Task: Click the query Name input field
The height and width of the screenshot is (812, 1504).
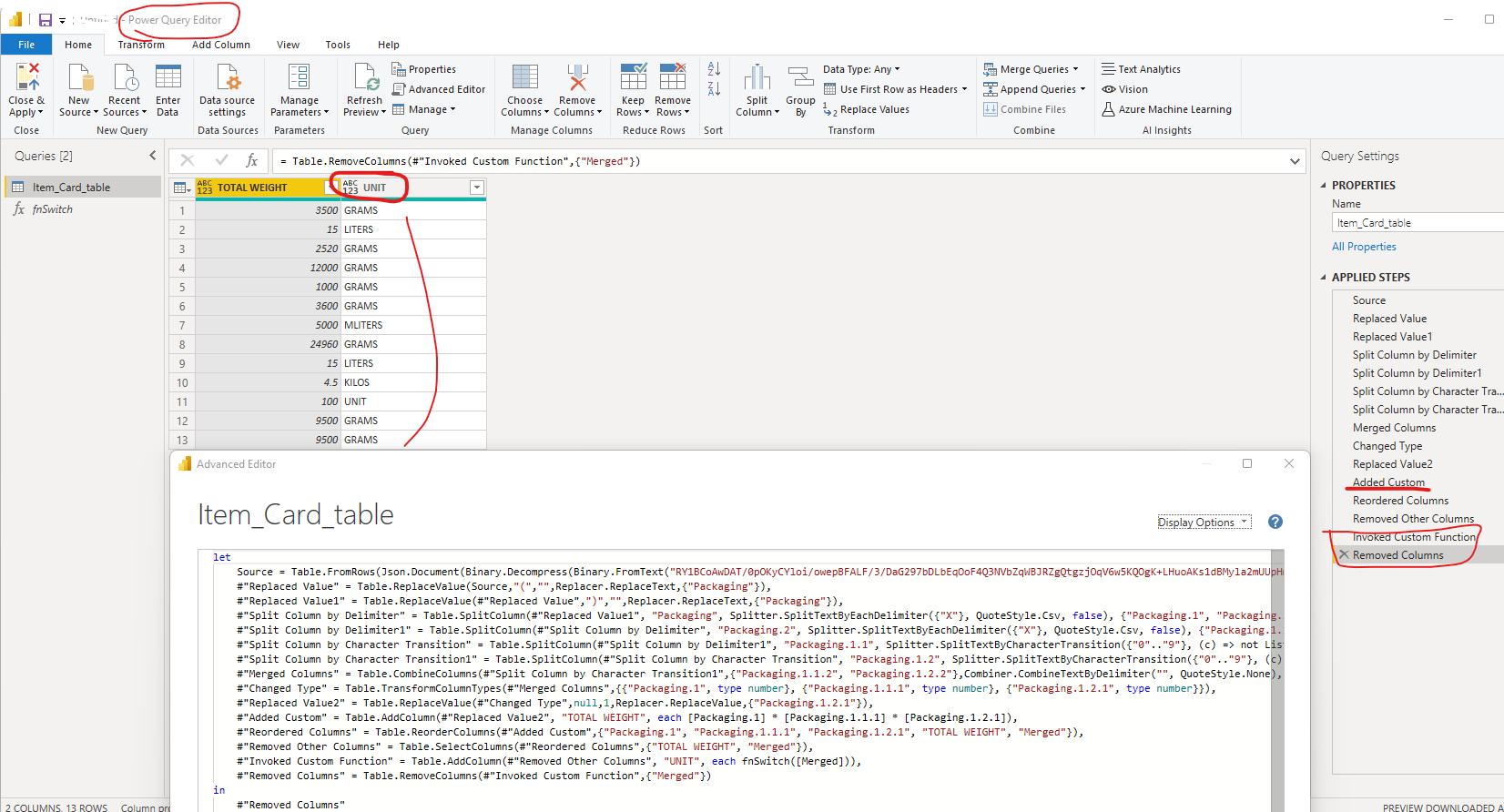Action: [x=1418, y=223]
